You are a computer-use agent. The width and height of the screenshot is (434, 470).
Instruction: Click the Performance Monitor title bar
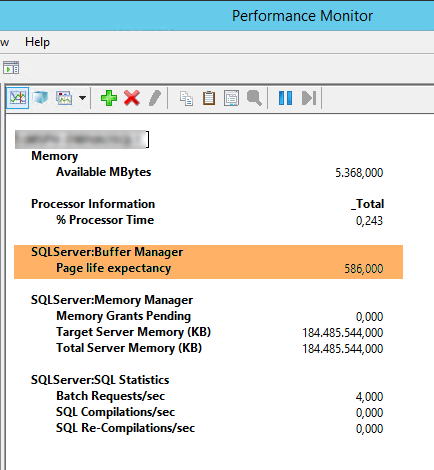pos(217,16)
